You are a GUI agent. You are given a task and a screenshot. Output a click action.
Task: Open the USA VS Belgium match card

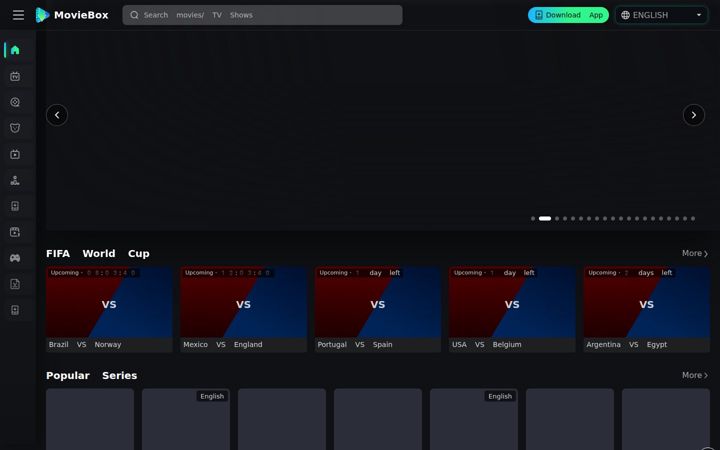pos(512,309)
